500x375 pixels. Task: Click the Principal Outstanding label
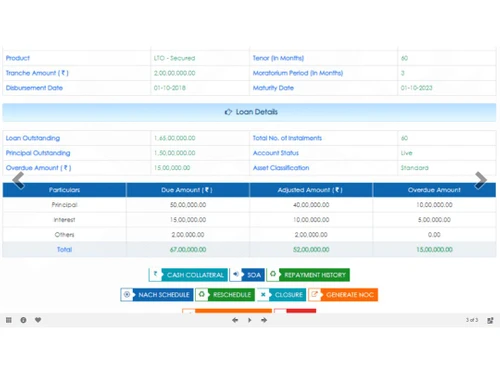click(38, 153)
